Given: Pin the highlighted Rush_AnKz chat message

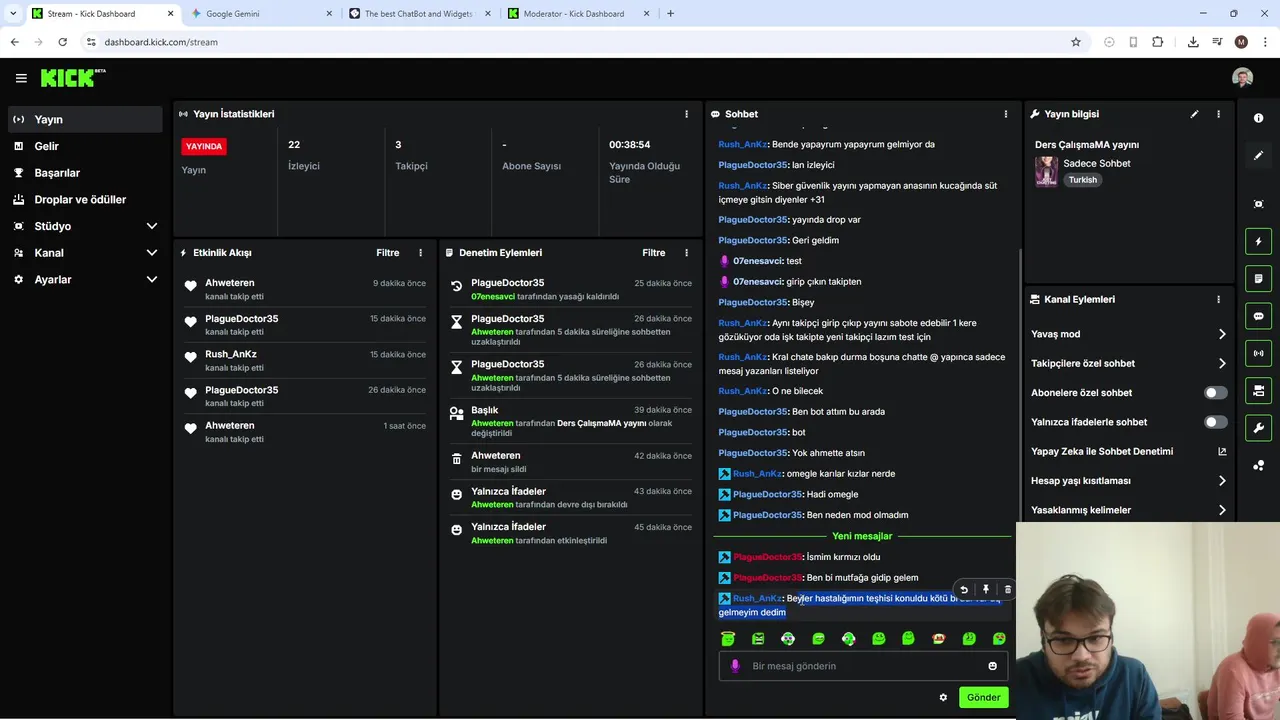Looking at the screenshot, I should coord(985,590).
